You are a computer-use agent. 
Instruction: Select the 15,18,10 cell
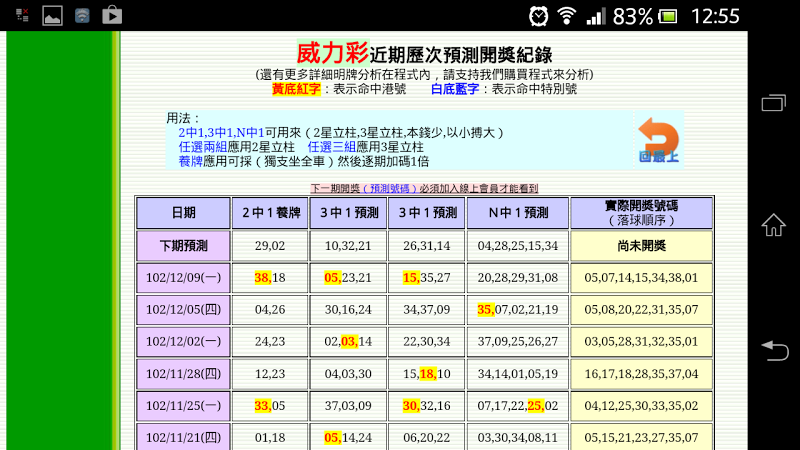point(427,373)
